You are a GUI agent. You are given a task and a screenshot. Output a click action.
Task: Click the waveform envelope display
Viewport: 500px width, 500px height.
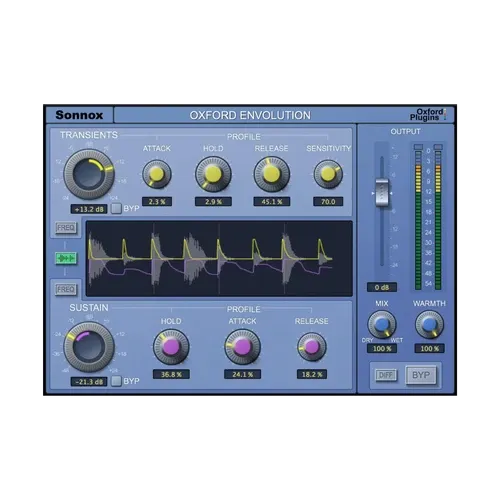click(219, 258)
